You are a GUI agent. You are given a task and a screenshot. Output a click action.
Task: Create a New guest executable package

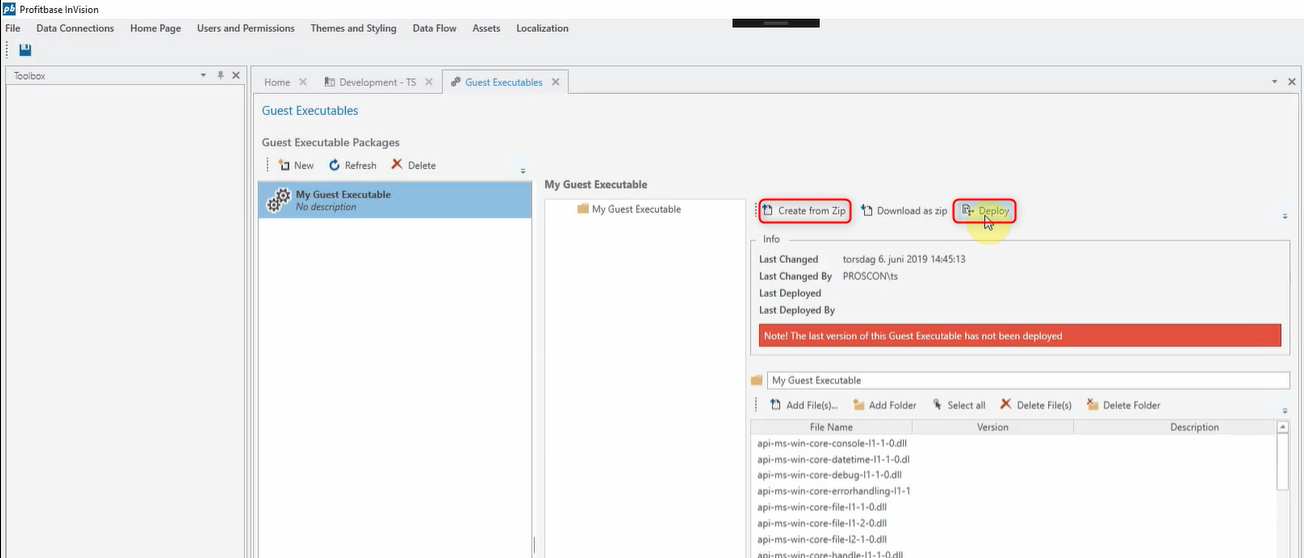(296, 166)
